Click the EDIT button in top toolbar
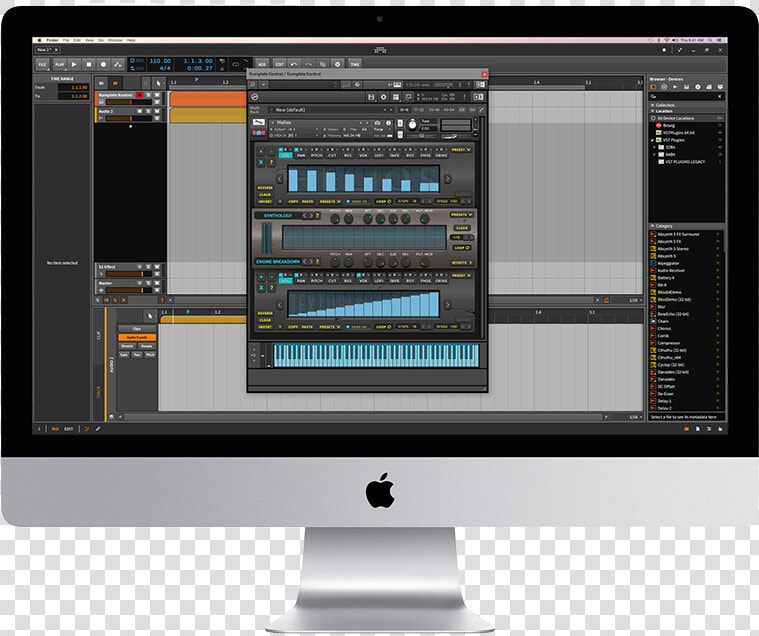759x636 pixels. click(x=279, y=64)
